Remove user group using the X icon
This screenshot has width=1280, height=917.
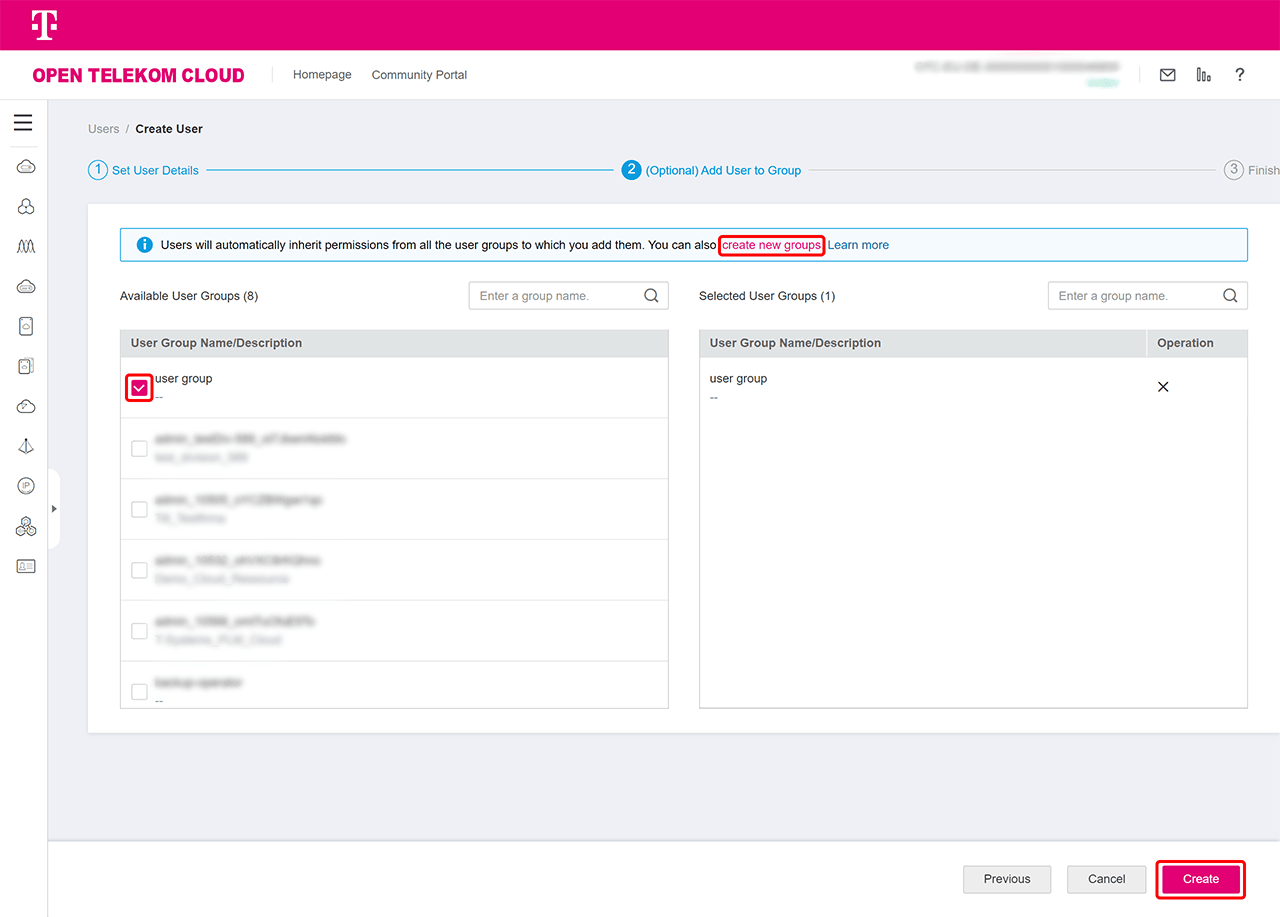coord(1162,387)
